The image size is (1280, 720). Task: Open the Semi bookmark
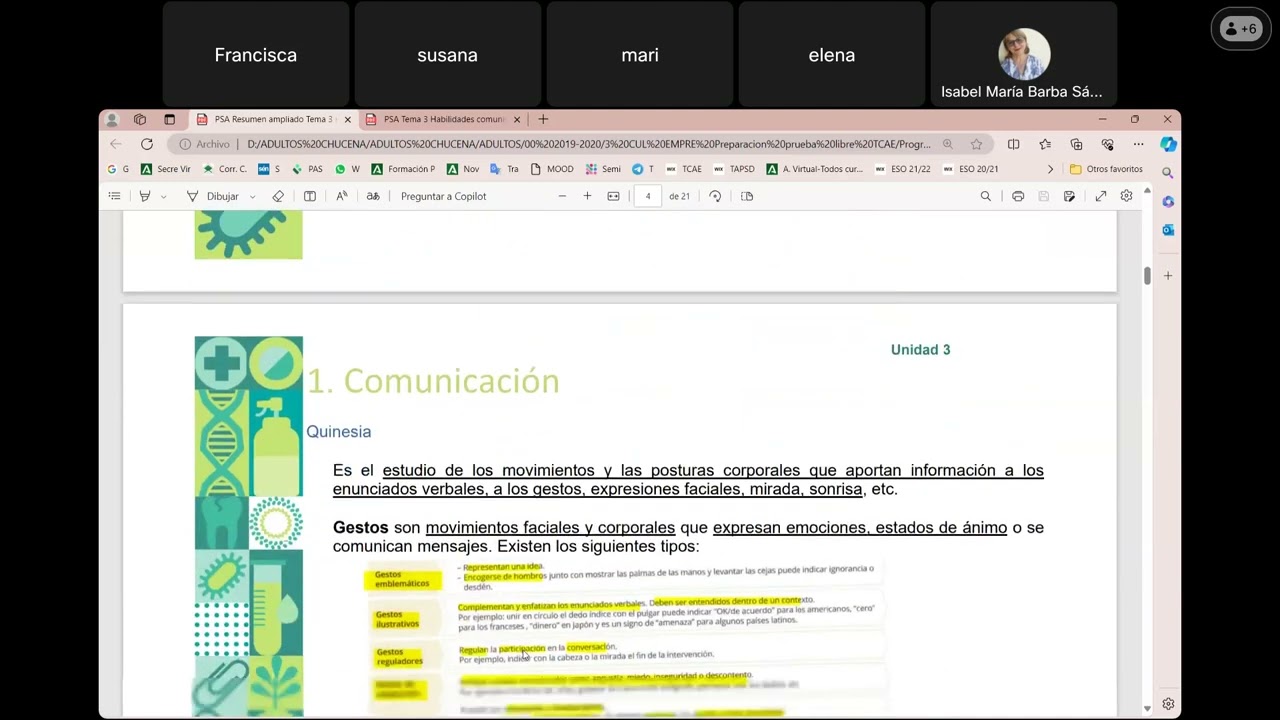click(x=603, y=169)
